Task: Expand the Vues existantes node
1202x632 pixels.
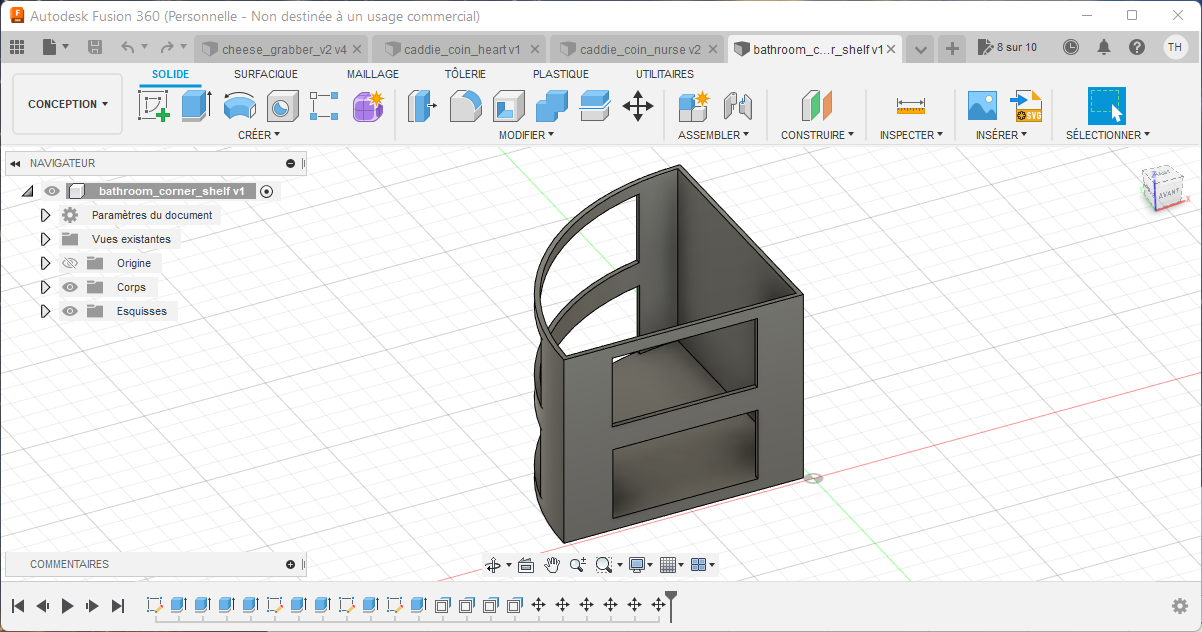Action: 45,239
